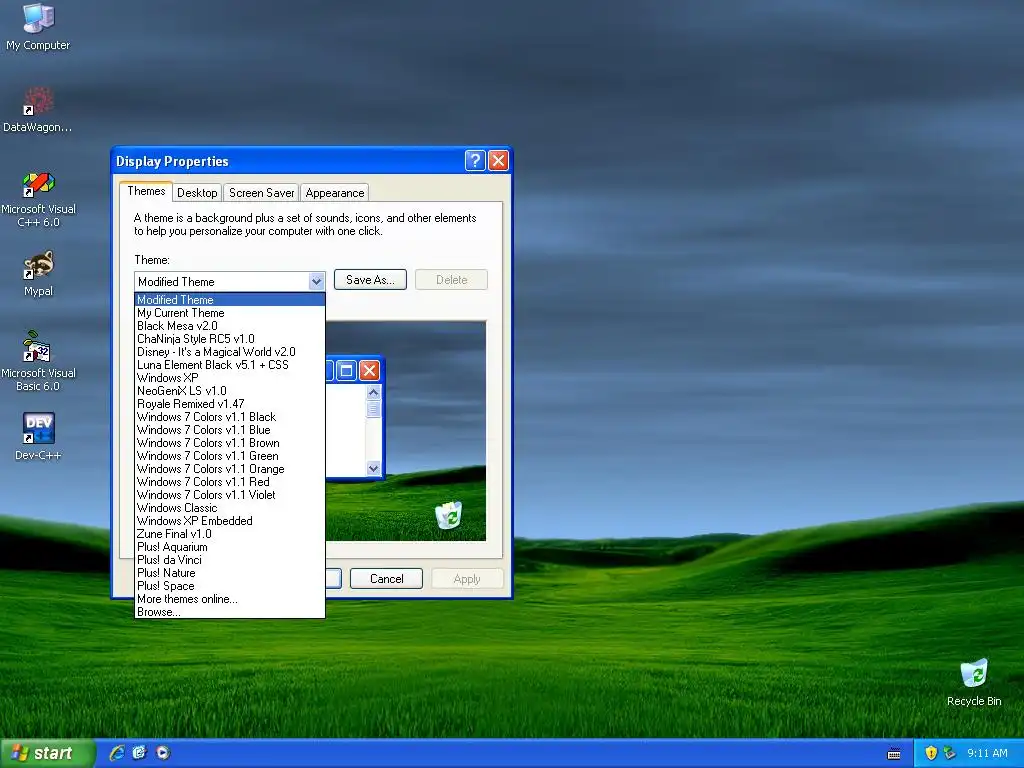Choose the Windows Classic theme
The height and width of the screenshot is (768, 1024).
coord(230,508)
